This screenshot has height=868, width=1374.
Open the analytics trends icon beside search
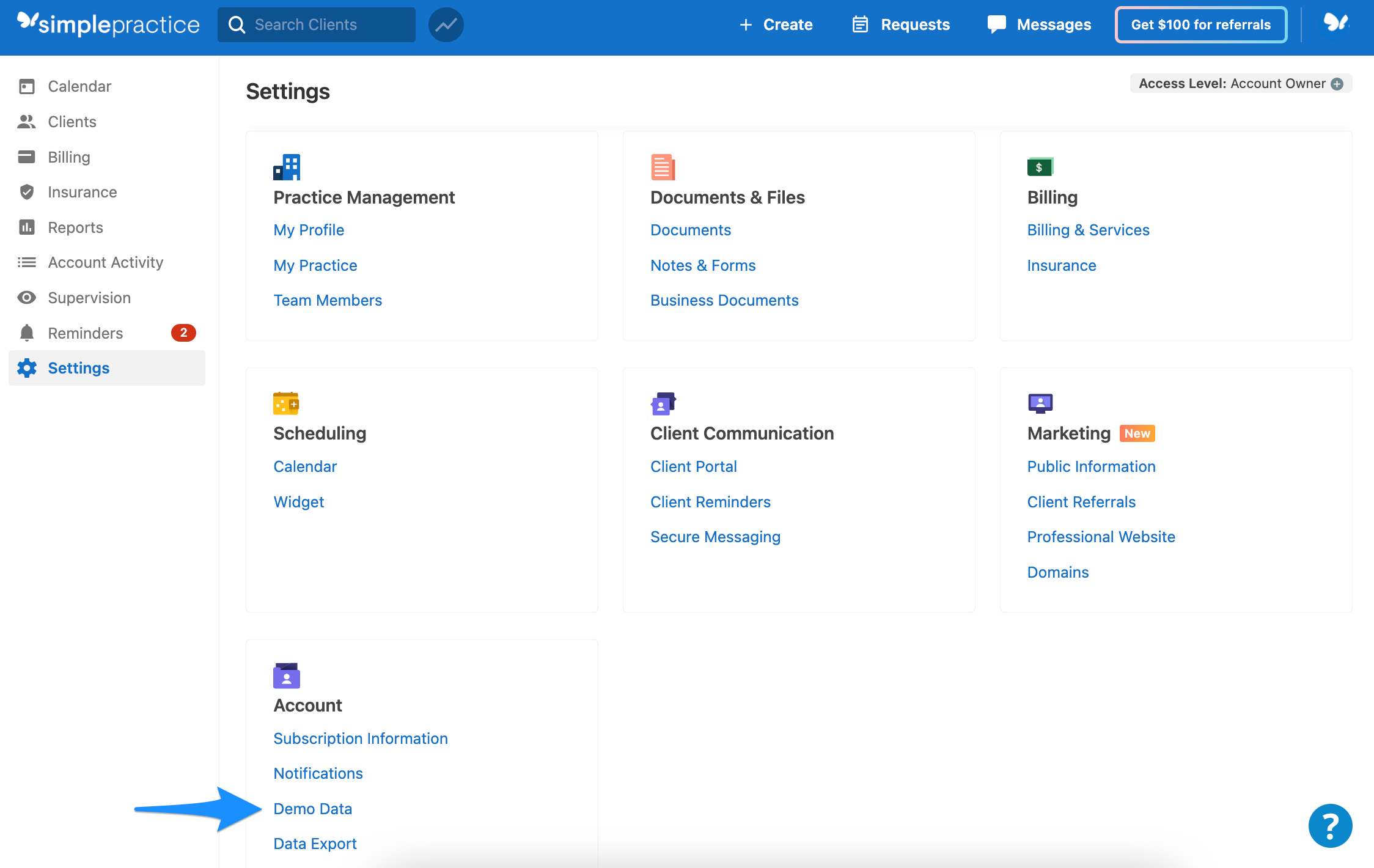pyautogui.click(x=446, y=24)
